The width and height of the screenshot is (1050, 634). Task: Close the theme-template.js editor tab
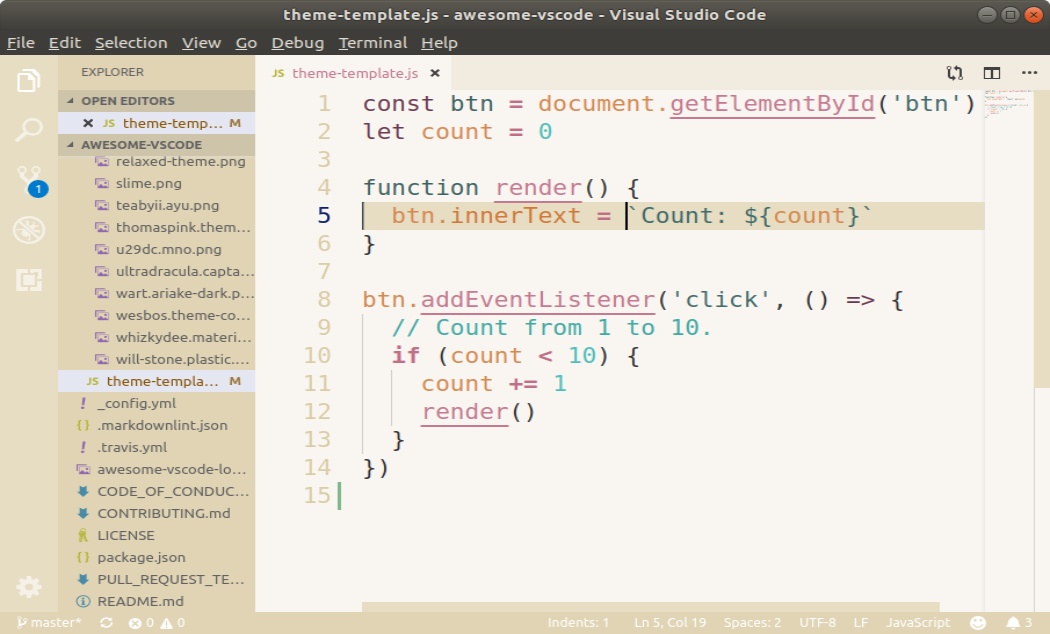coord(435,73)
